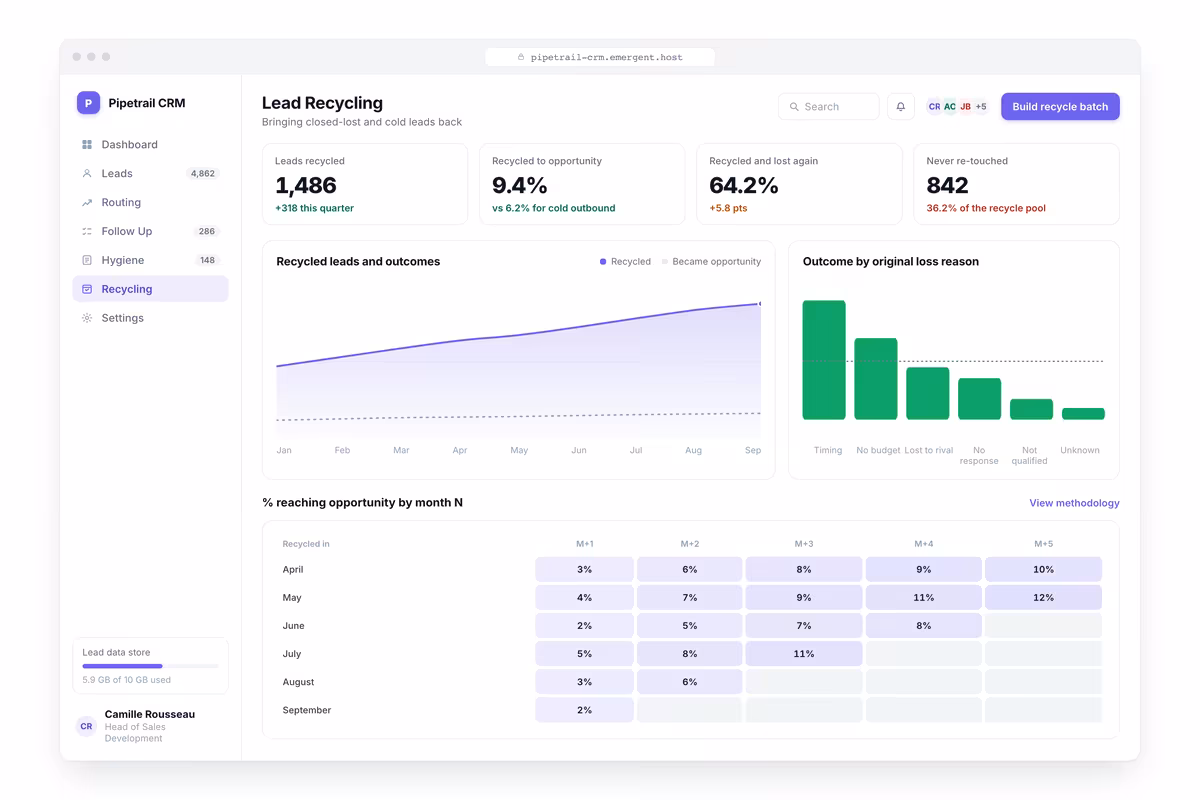Click 5.9 GB of 10 GB used text

pyautogui.click(x=126, y=680)
